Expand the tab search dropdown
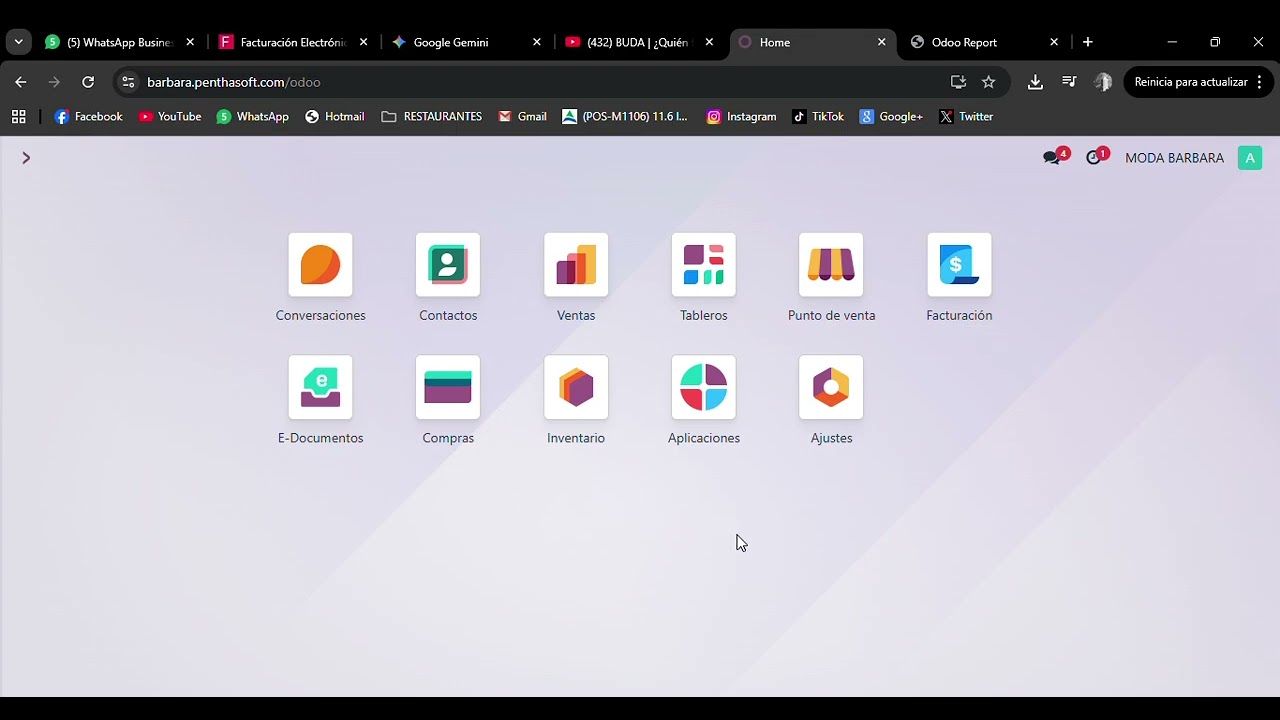The width and height of the screenshot is (1280, 720). click(18, 42)
